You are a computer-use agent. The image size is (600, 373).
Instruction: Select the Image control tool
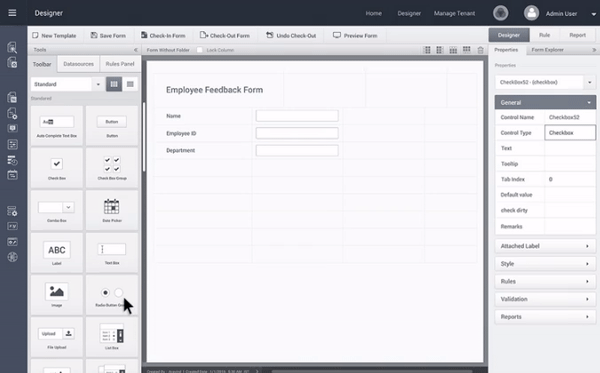coord(57,295)
